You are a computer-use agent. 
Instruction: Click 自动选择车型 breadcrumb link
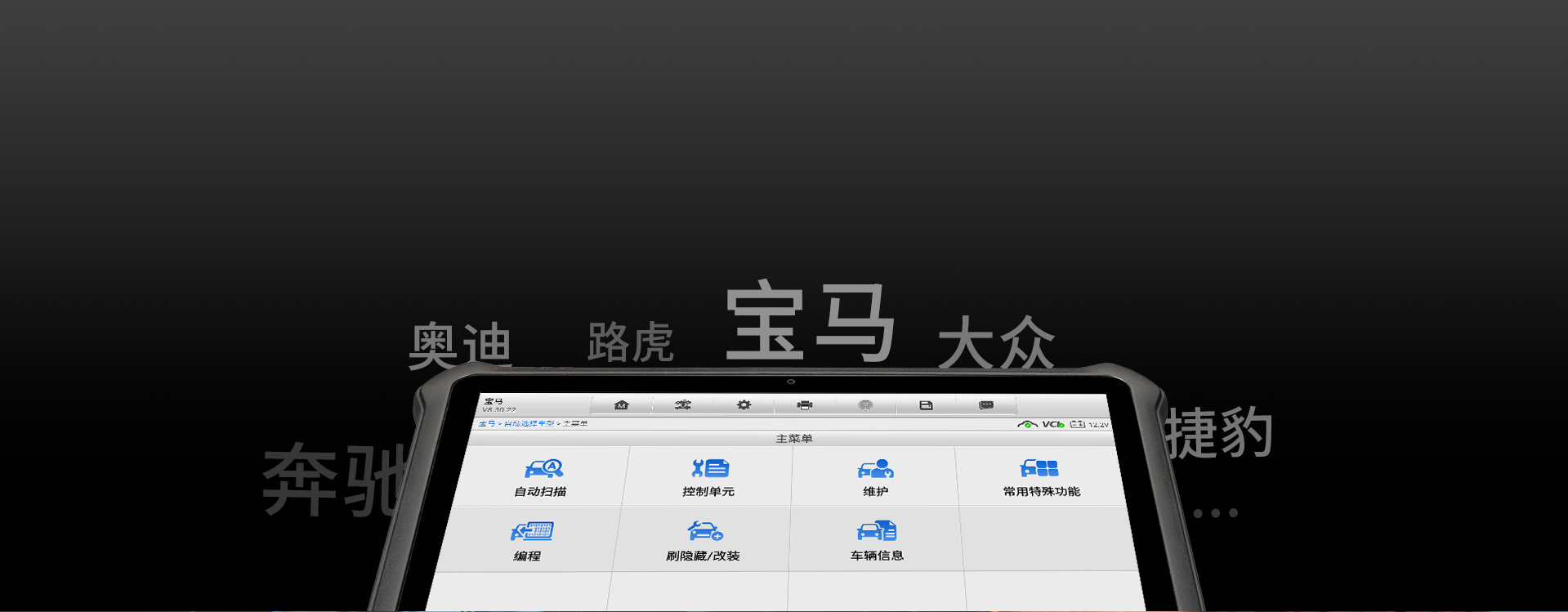tap(529, 424)
